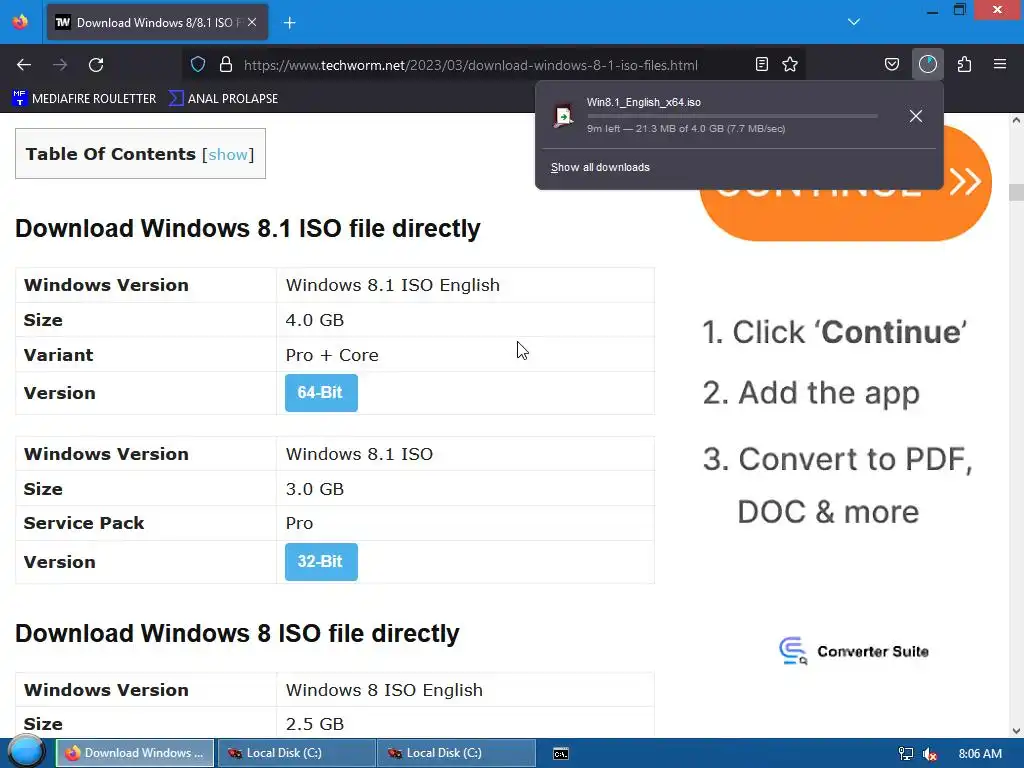Open a new tab with plus icon
Viewport: 1024px width, 768px height.
coord(289,23)
